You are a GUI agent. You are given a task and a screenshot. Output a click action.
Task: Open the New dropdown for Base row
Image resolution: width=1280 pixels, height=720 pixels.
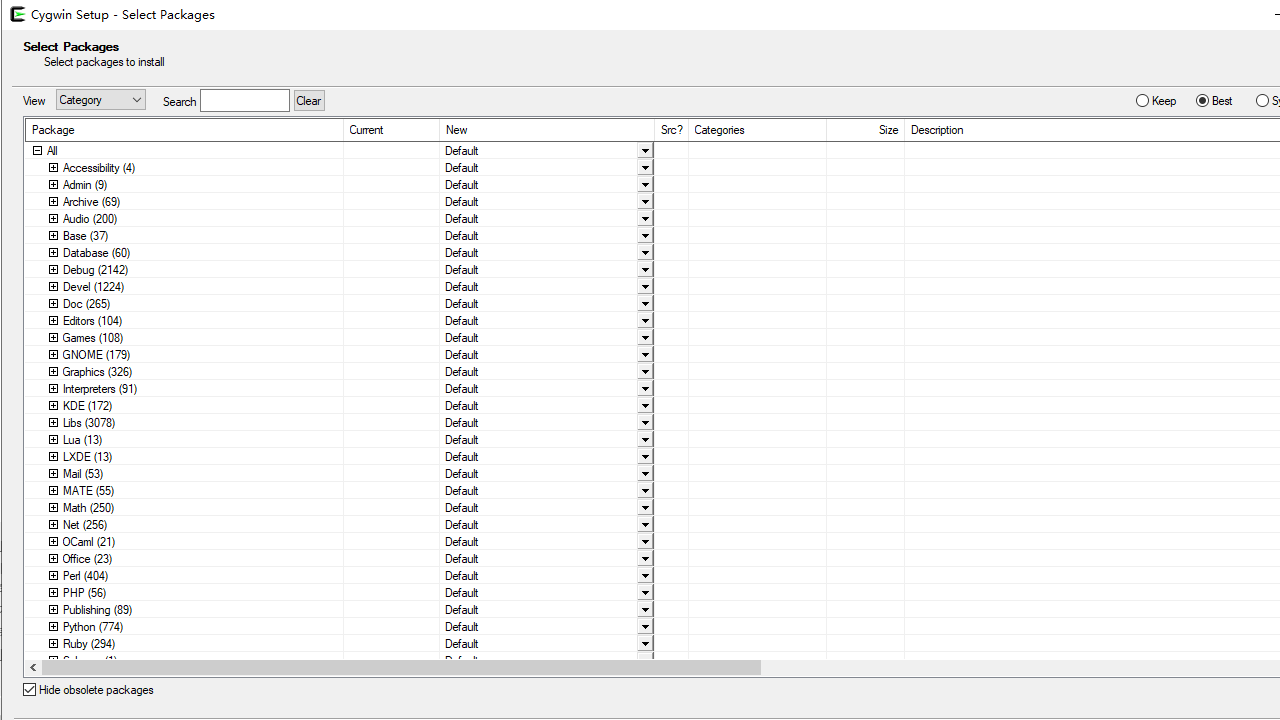pyautogui.click(x=645, y=236)
